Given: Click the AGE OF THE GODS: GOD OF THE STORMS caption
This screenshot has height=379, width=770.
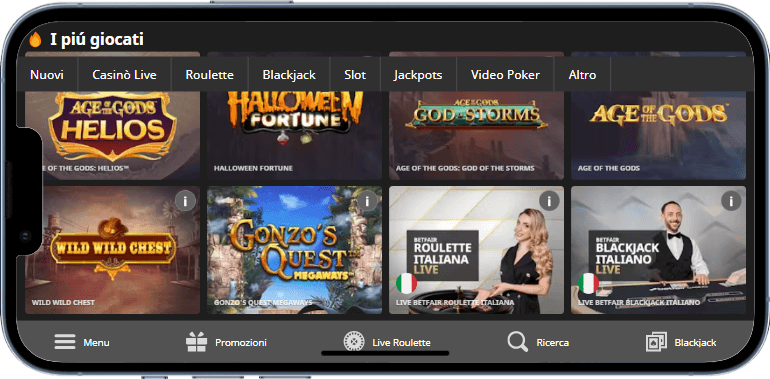Looking at the screenshot, I should coord(465,168).
